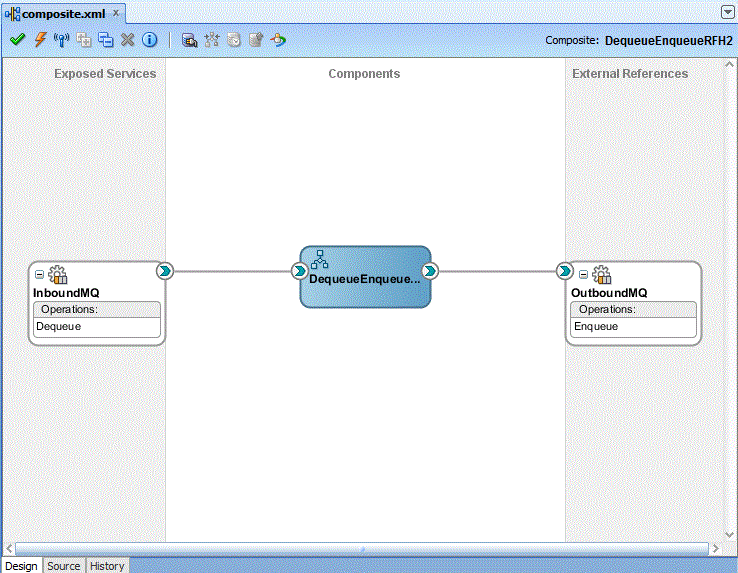
Task: Select the DequeueEnqueue mediator component
Action: point(365,278)
